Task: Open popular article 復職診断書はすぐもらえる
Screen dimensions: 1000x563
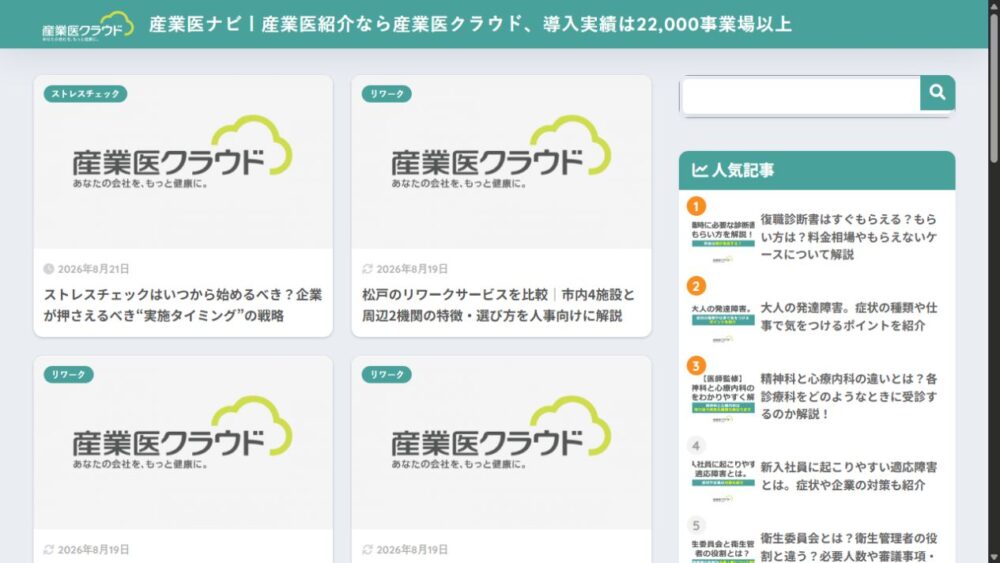Action: click(848, 237)
